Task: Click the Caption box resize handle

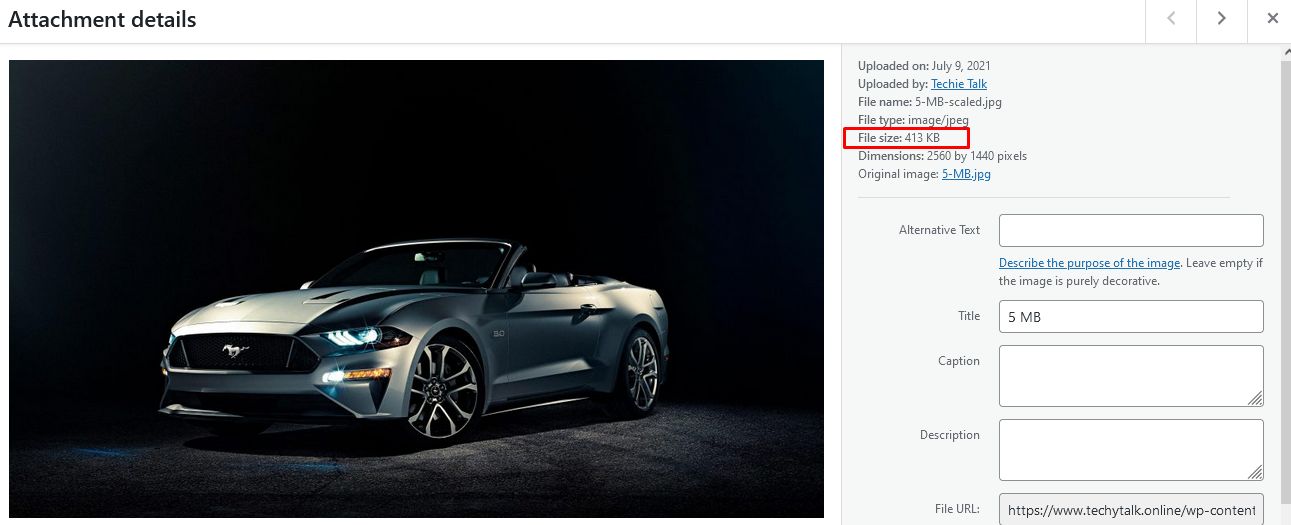Action: point(1255,399)
